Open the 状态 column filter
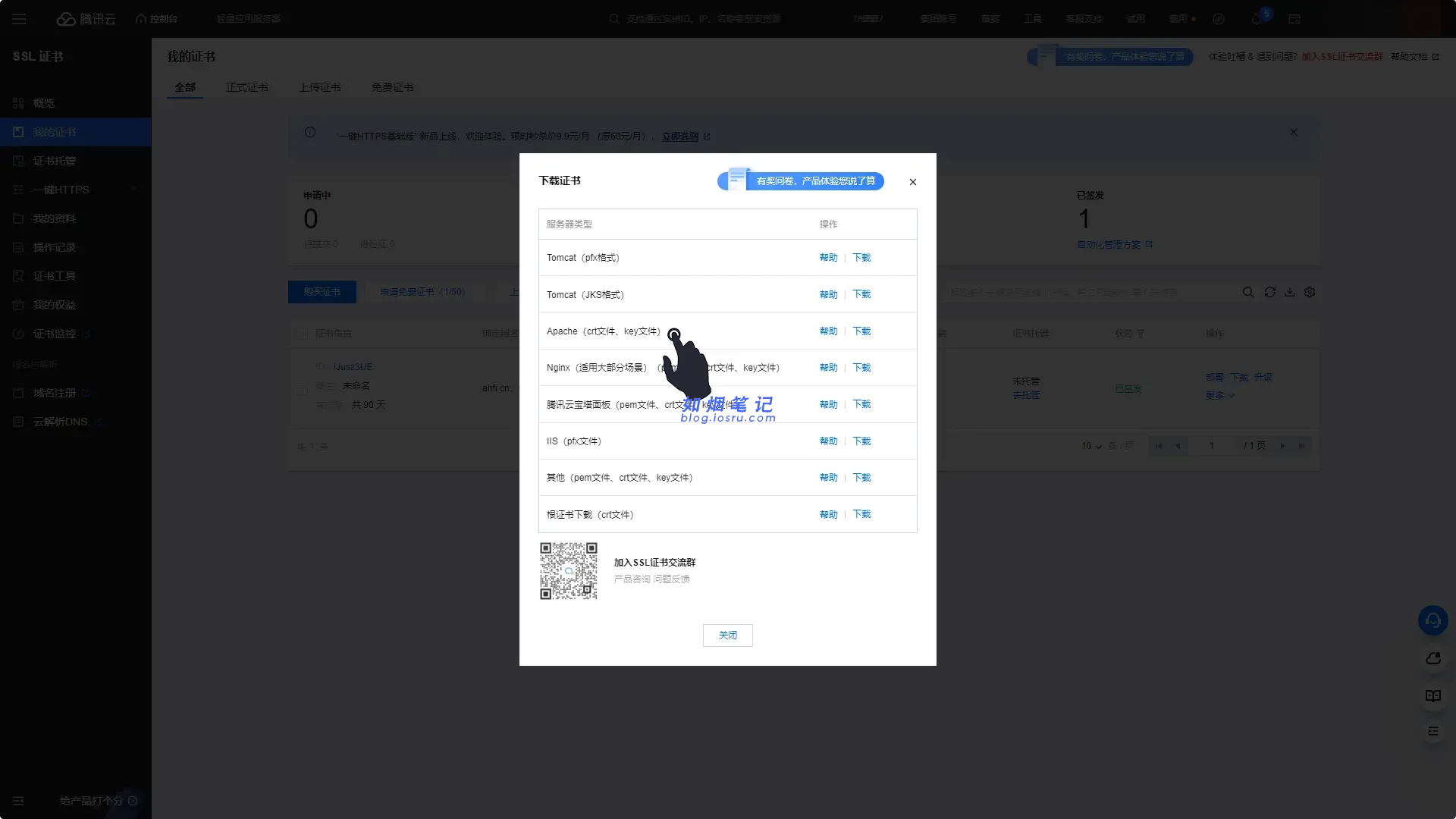Screen dimensions: 1456x819 (x=1141, y=334)
